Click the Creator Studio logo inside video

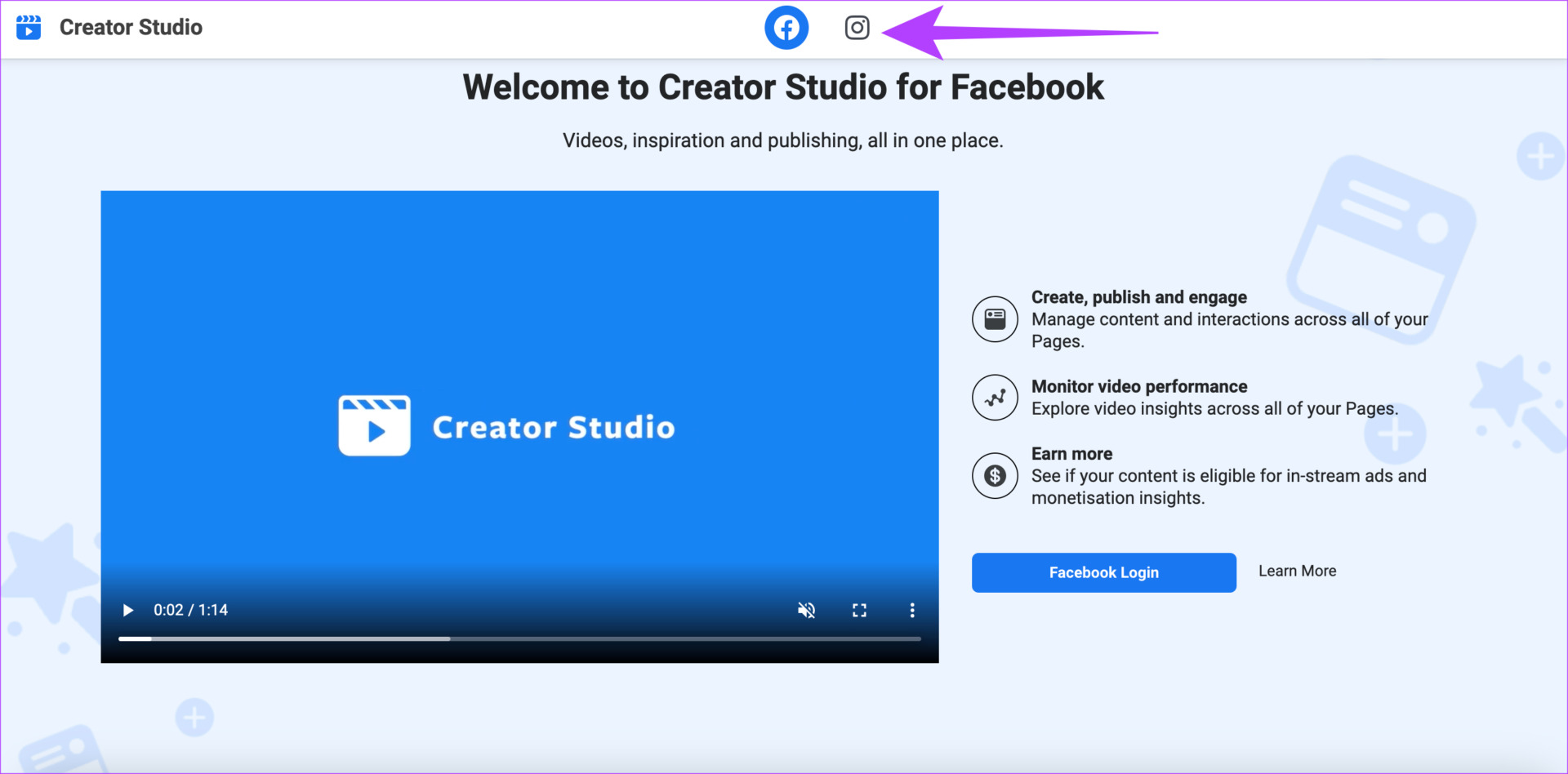(507, 426)
